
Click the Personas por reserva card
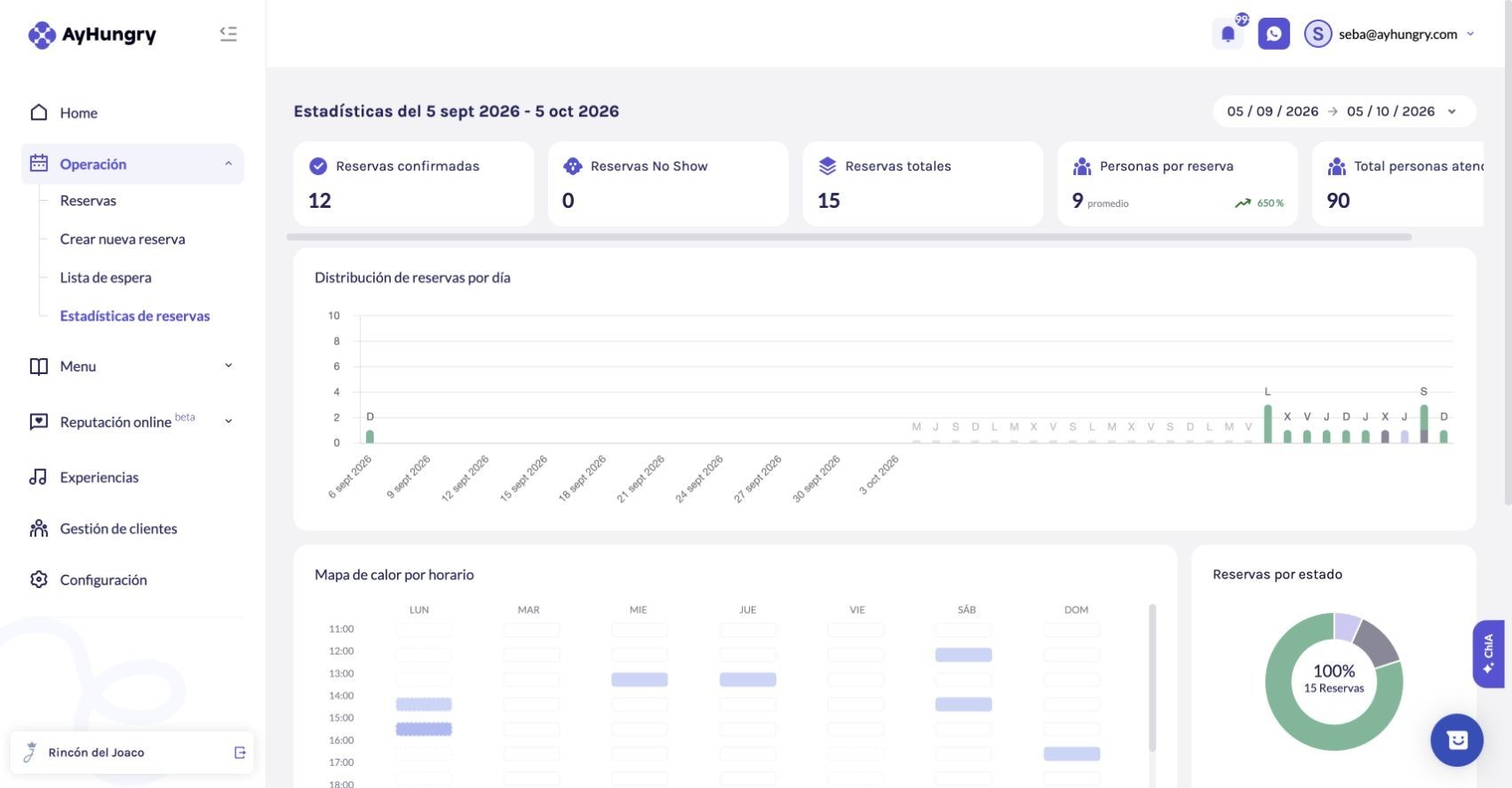tap(1177, 184)
